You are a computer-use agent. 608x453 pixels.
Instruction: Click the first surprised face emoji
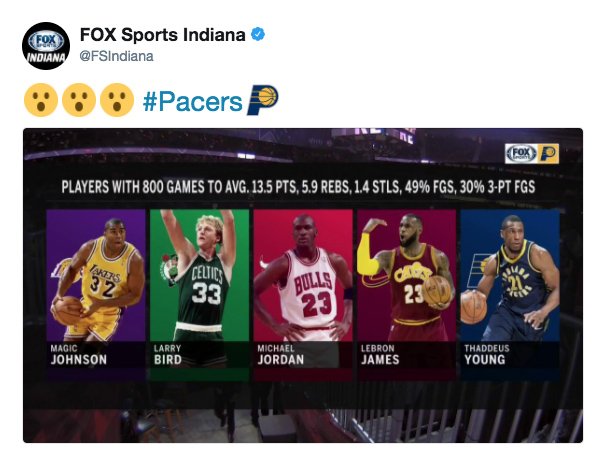39,101
